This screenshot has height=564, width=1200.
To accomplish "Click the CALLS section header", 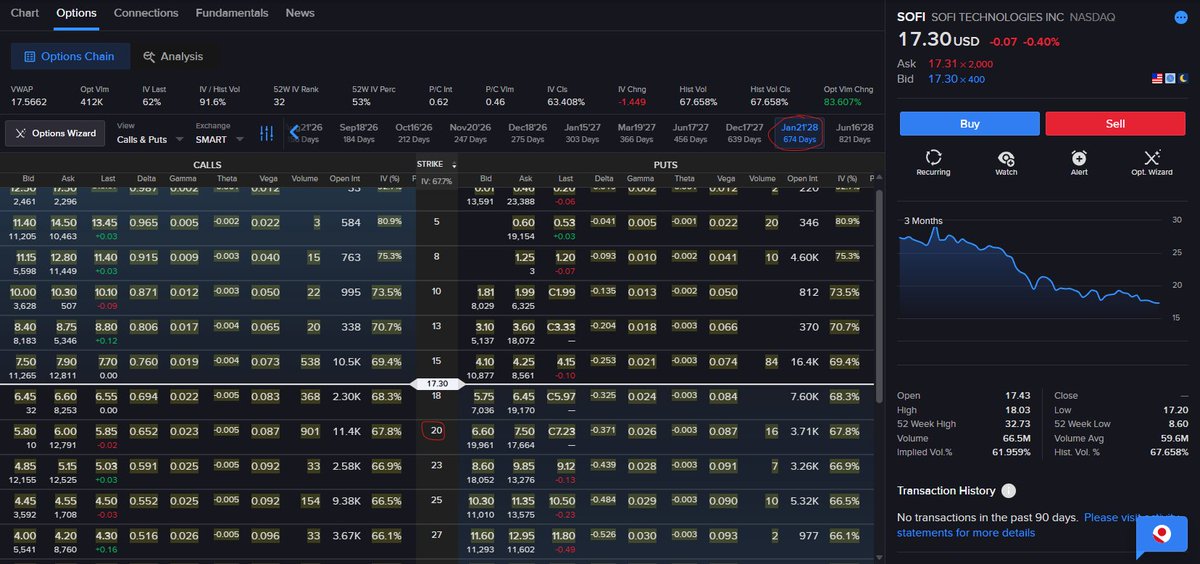I will pos(208,164).
